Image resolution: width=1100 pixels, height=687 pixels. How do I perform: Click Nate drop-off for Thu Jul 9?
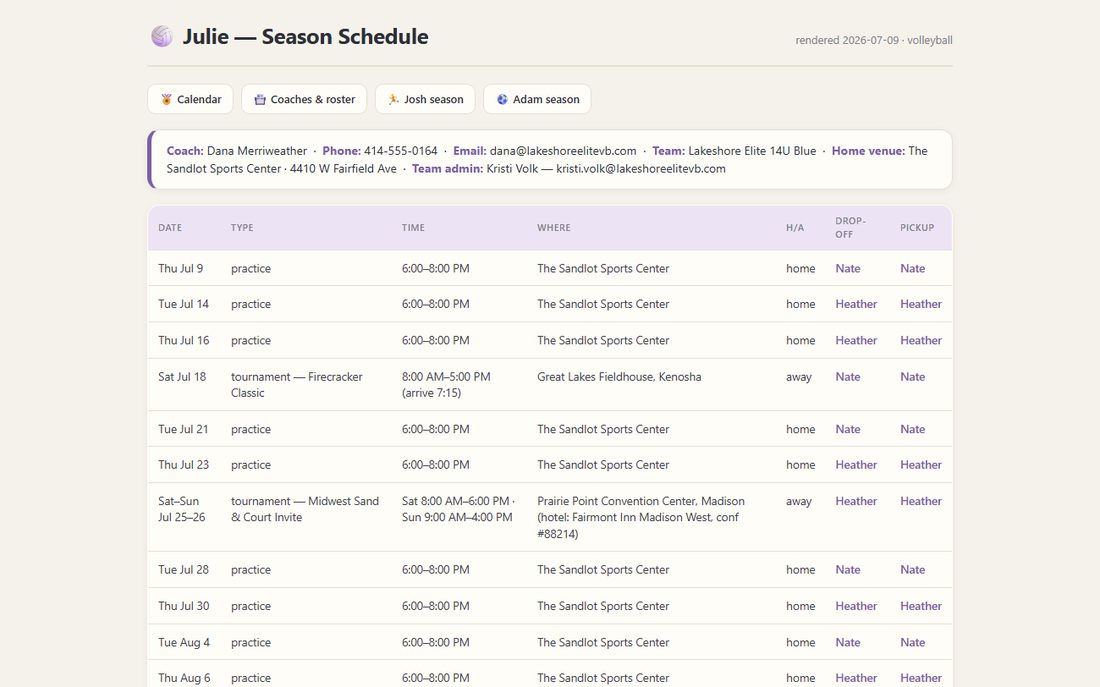coord(847,268)
